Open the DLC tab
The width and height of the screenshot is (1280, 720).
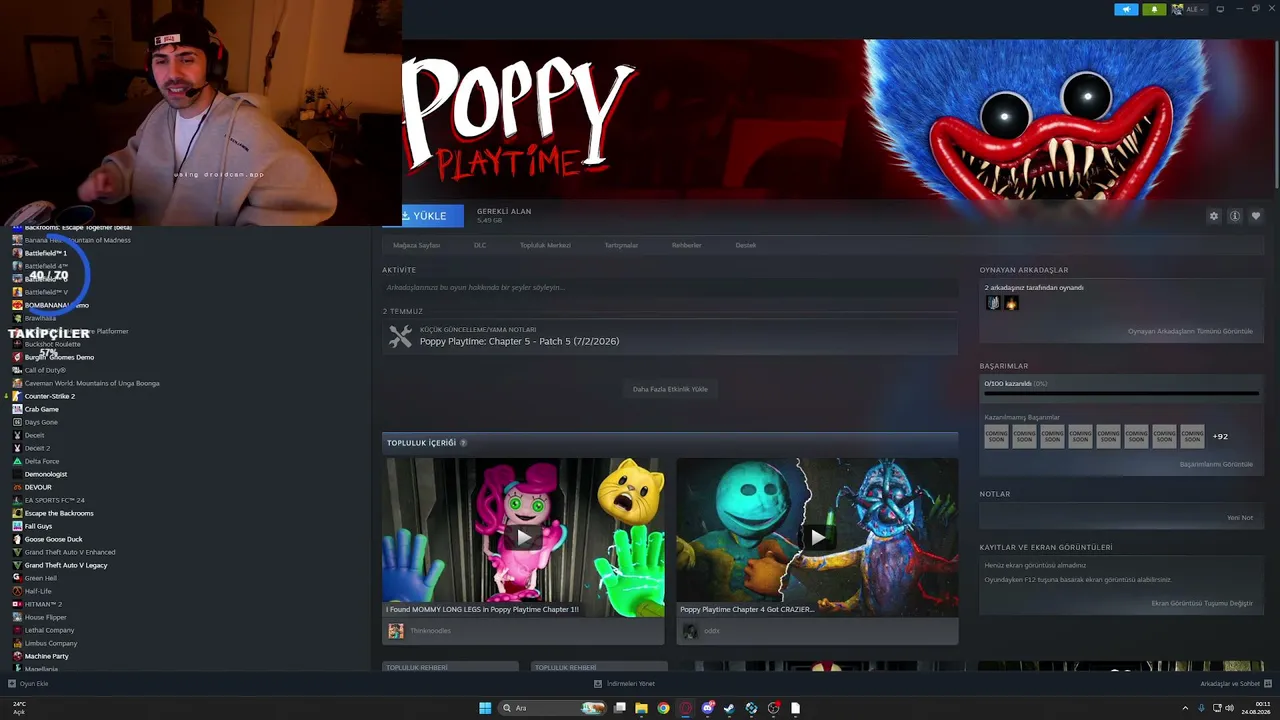click(x=480, y=245)
